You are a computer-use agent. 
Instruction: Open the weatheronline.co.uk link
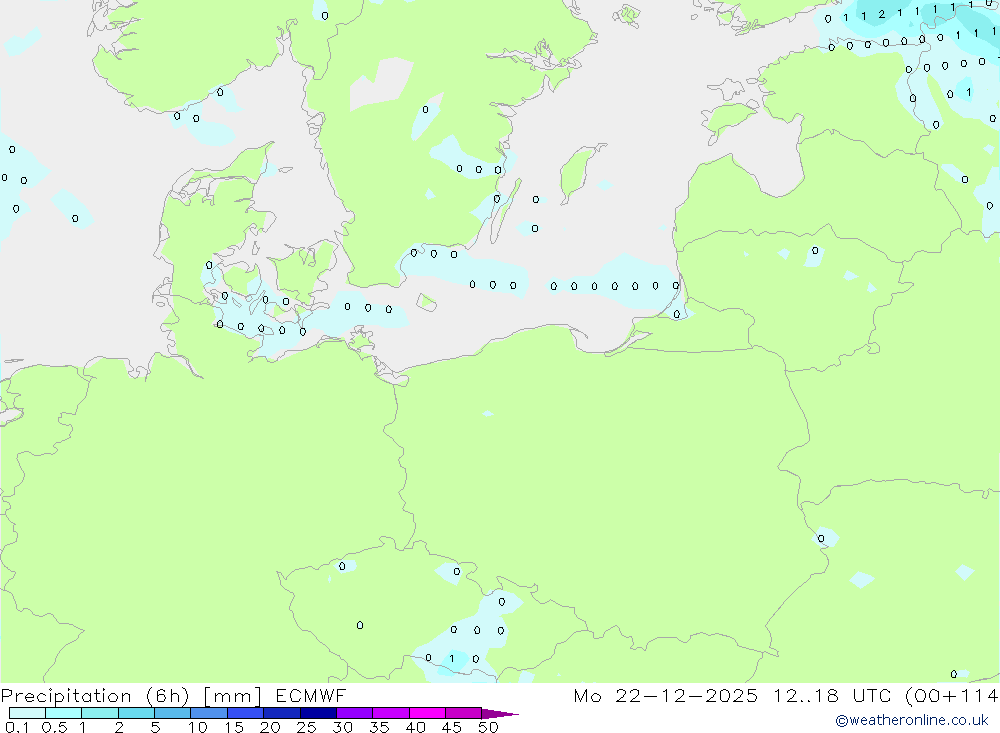click(x=912, y=720)
